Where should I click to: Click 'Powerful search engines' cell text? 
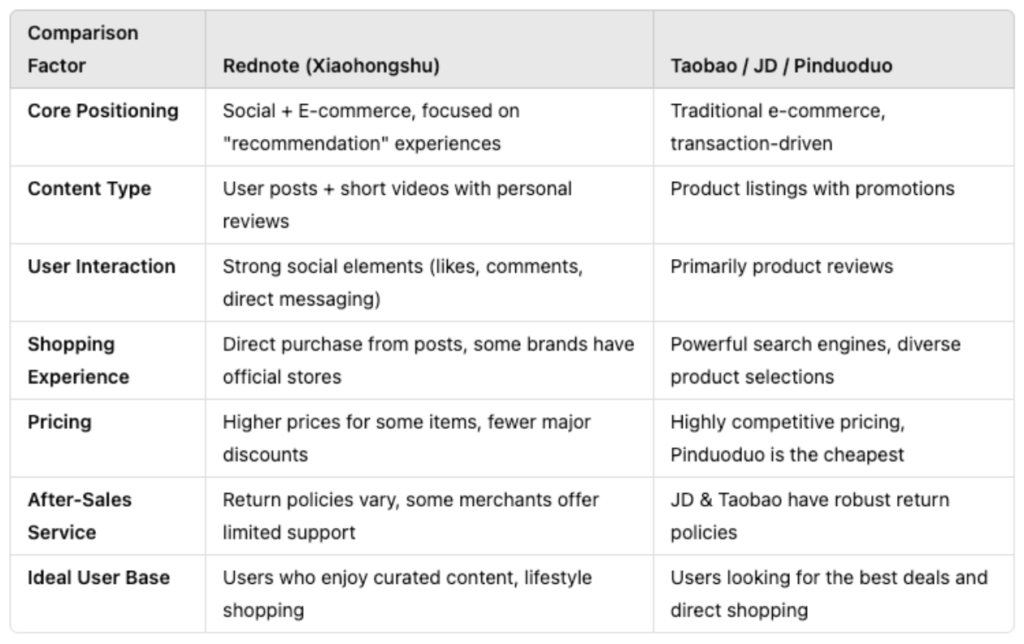pyautogui.click(x=816, y=361)
